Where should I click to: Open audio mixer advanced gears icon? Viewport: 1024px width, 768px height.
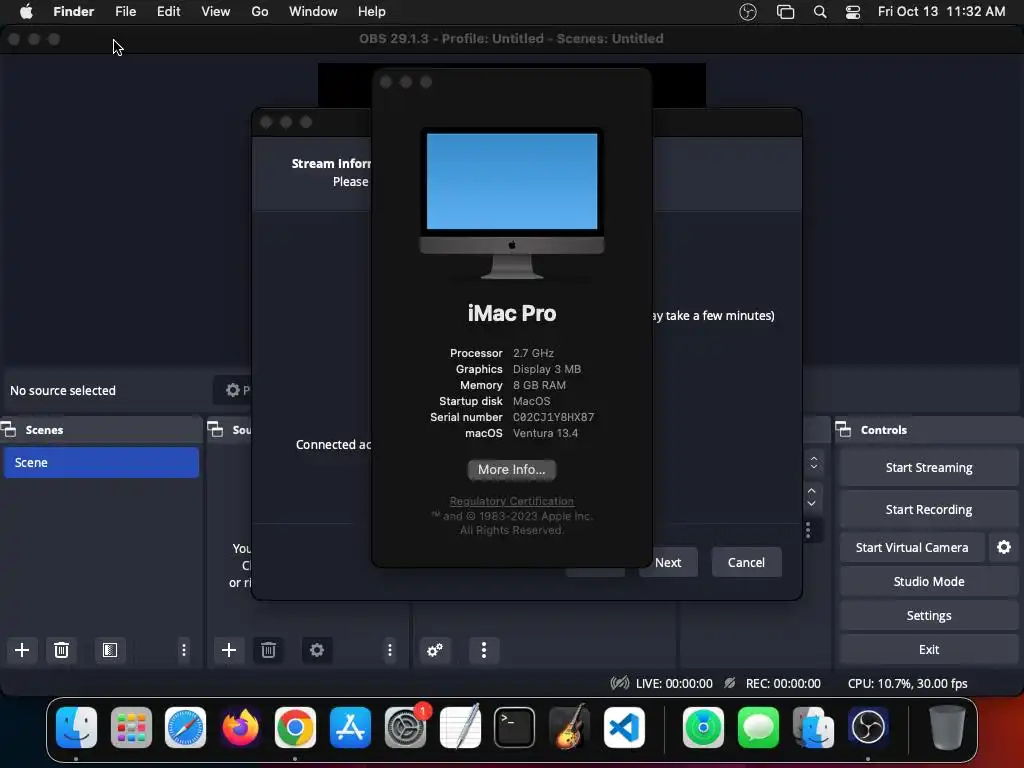(x=435, y=650)
